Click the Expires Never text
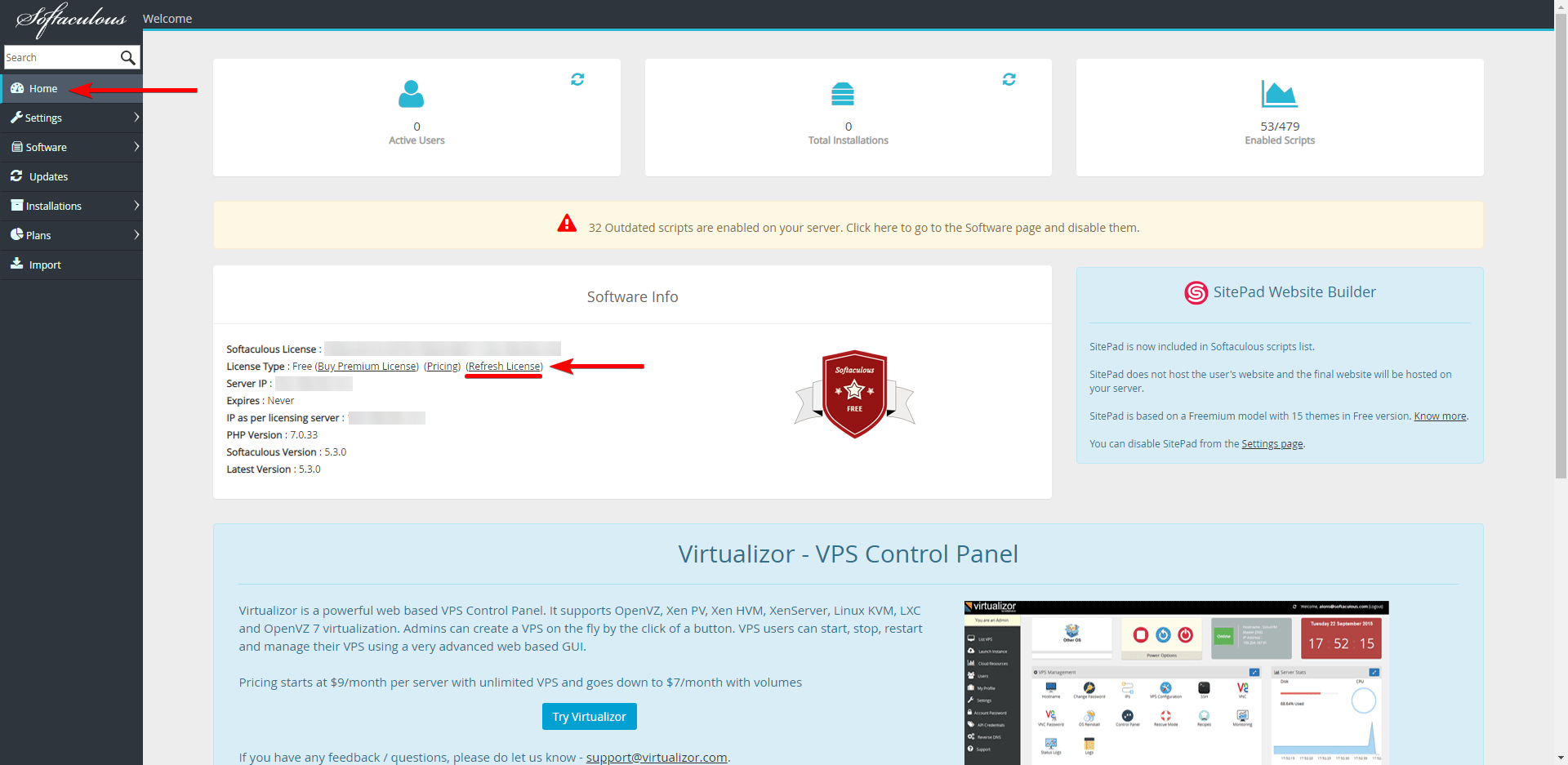The image size is (1568, 765). [x=261, y=401]
